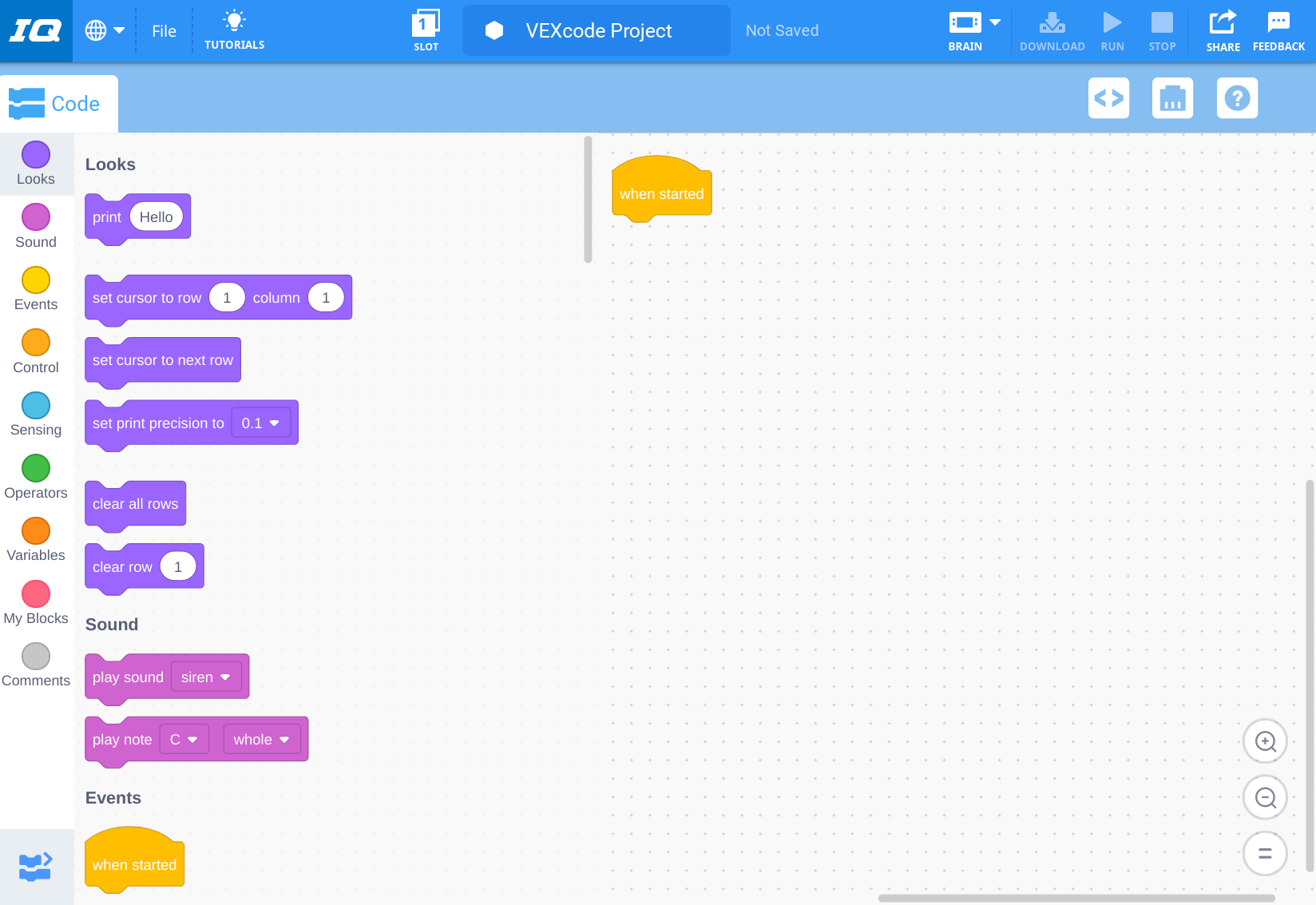Open the Operators block palette

(x=35, y=477)
